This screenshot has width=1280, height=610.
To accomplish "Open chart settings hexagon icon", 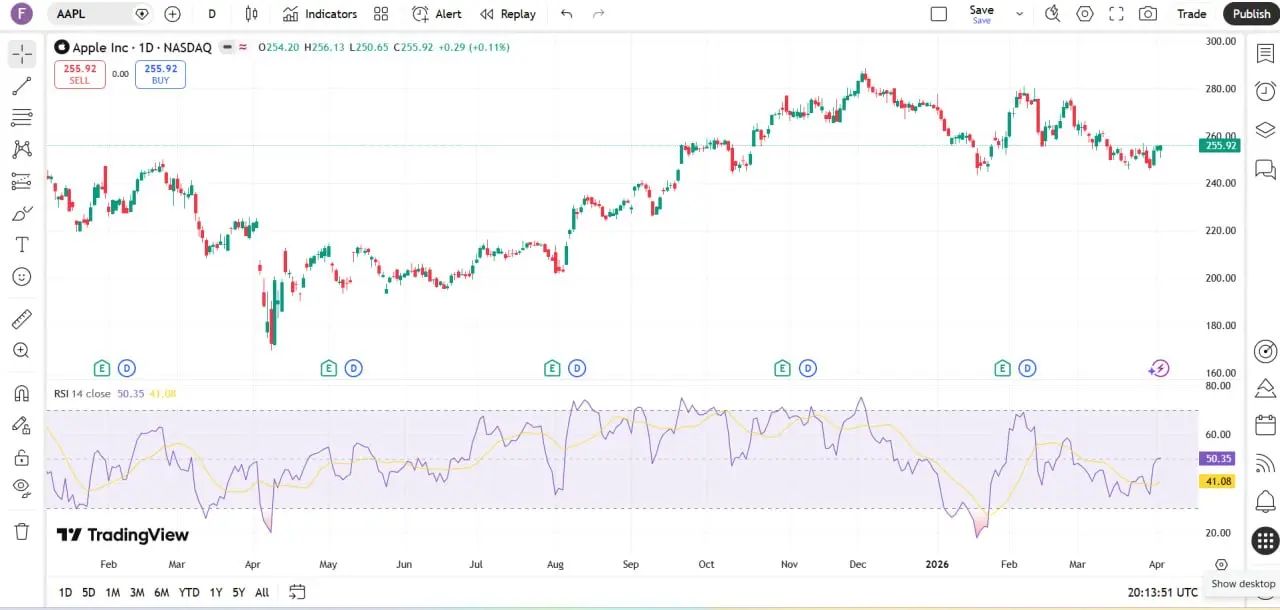I will click(x=1085, y=14).
